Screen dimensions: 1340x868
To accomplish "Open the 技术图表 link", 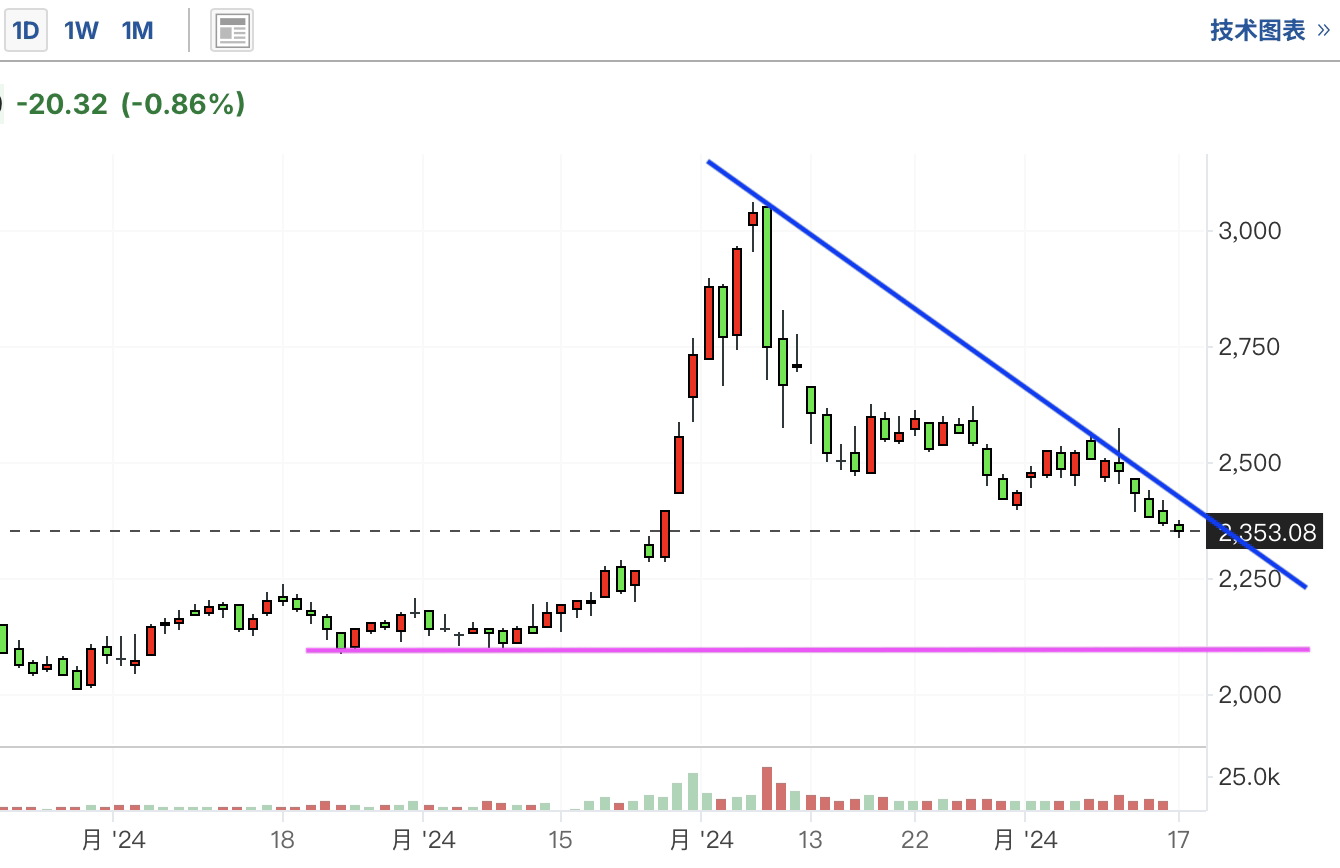I will [1270, 31].
